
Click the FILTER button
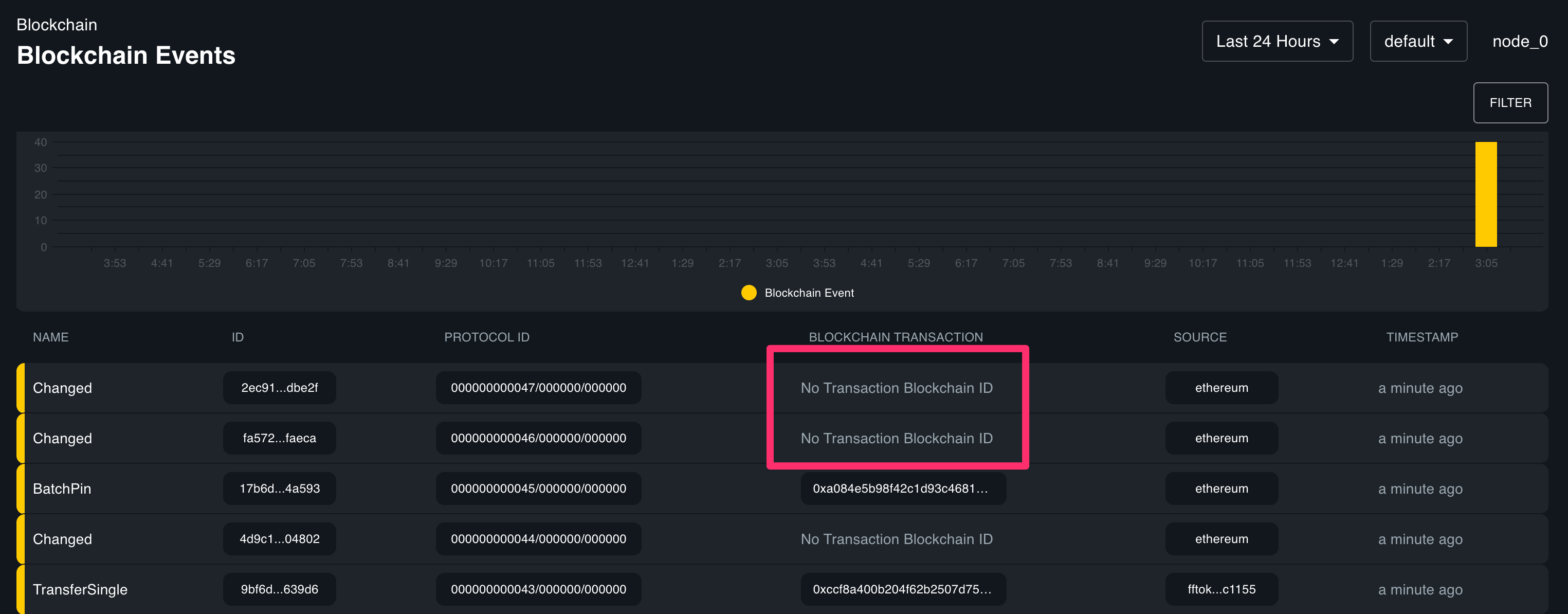click(1510, 102)
